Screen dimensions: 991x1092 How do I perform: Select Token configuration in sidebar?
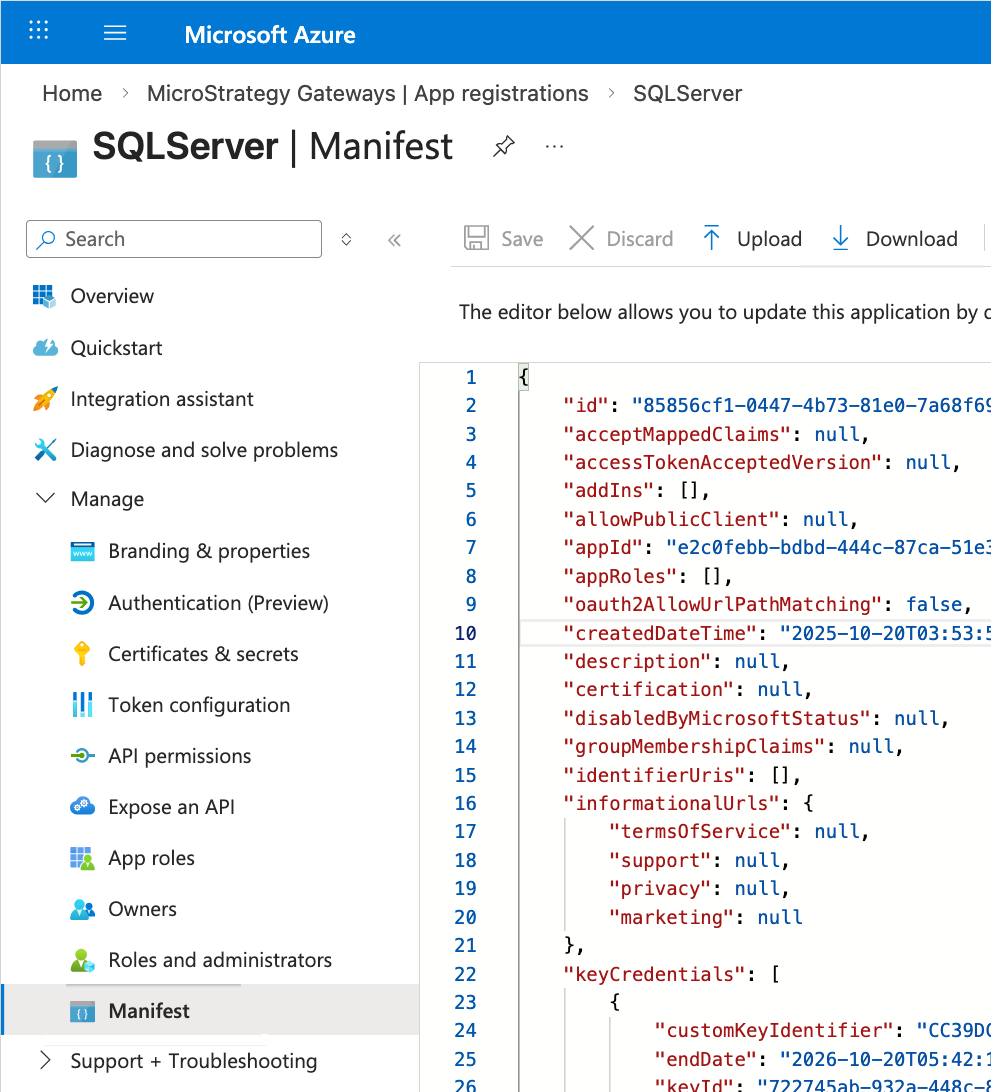(x=199, y=705)
